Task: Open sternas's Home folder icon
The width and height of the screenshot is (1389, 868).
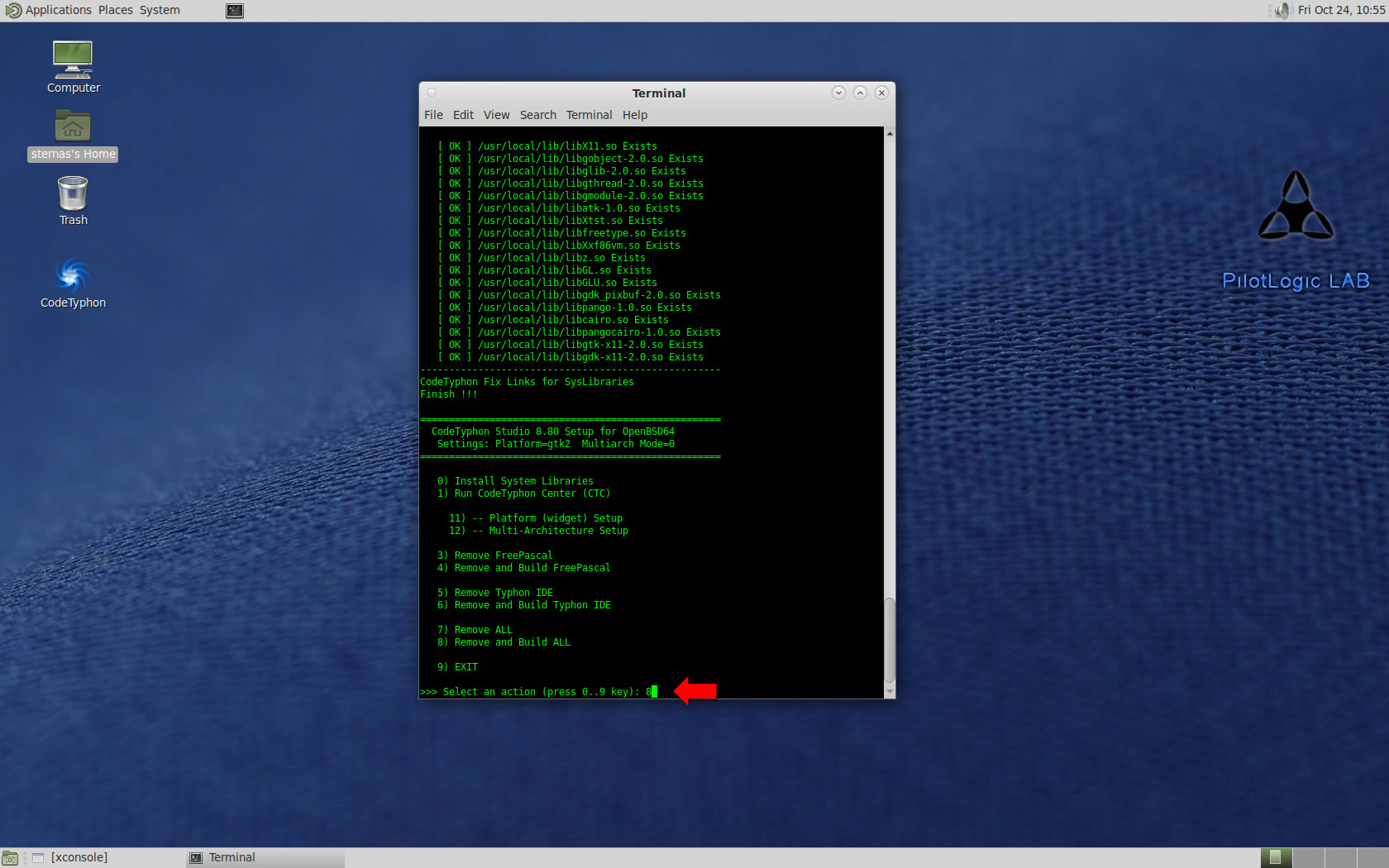Action: coord(73,127)
